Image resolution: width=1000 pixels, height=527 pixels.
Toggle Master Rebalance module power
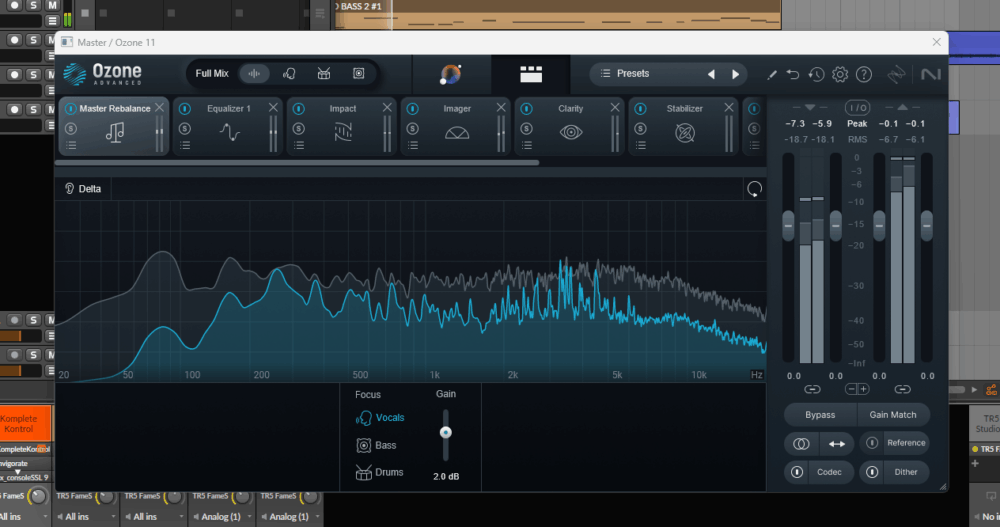(x=71, y=108)
